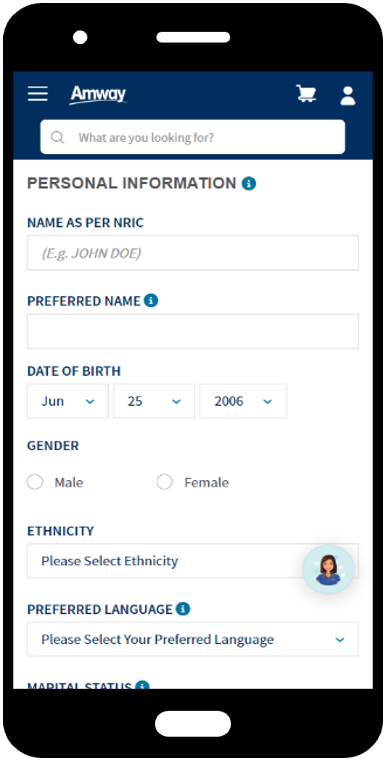The width and height of the screenshot is (387, 762).
Task: Click the product search box
Action: [x=193, y=137]
